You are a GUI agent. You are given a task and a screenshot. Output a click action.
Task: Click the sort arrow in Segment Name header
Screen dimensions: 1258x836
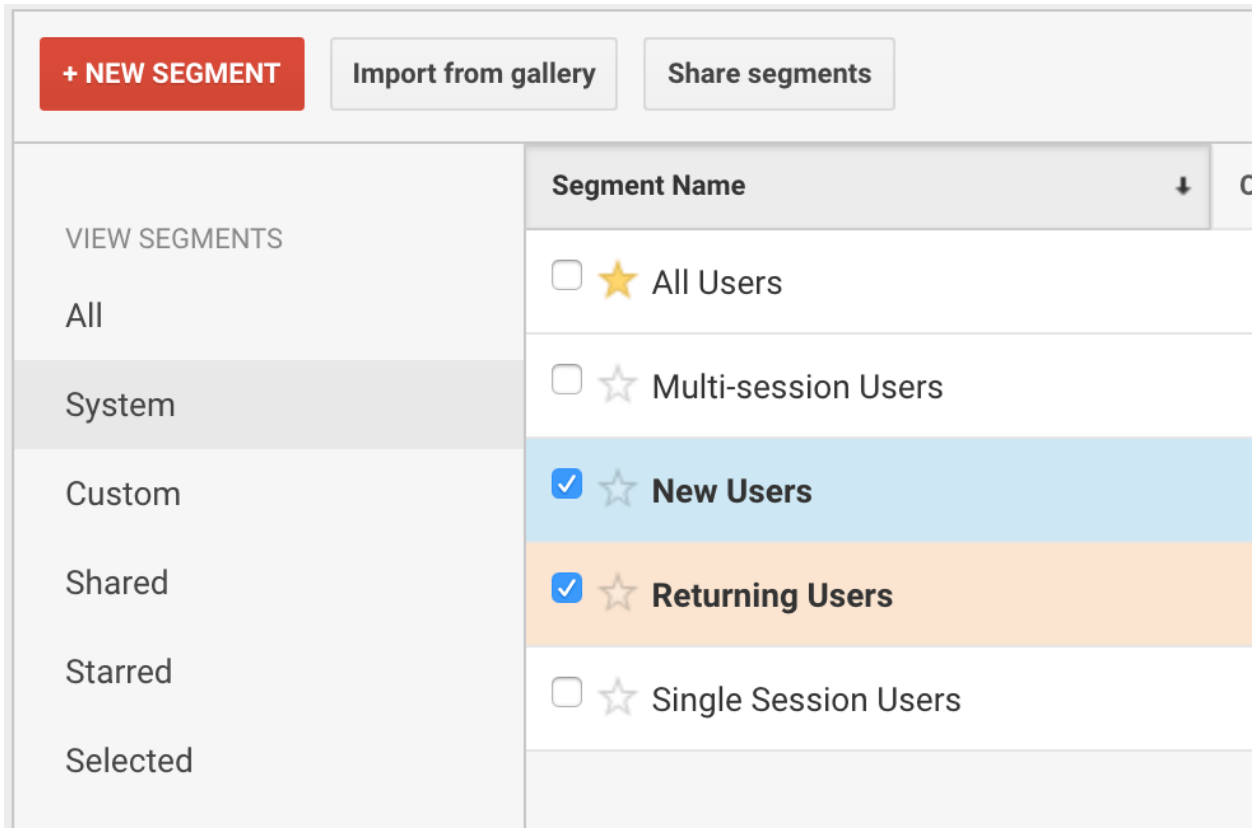pyautogui.click(x=1183, y=186)
